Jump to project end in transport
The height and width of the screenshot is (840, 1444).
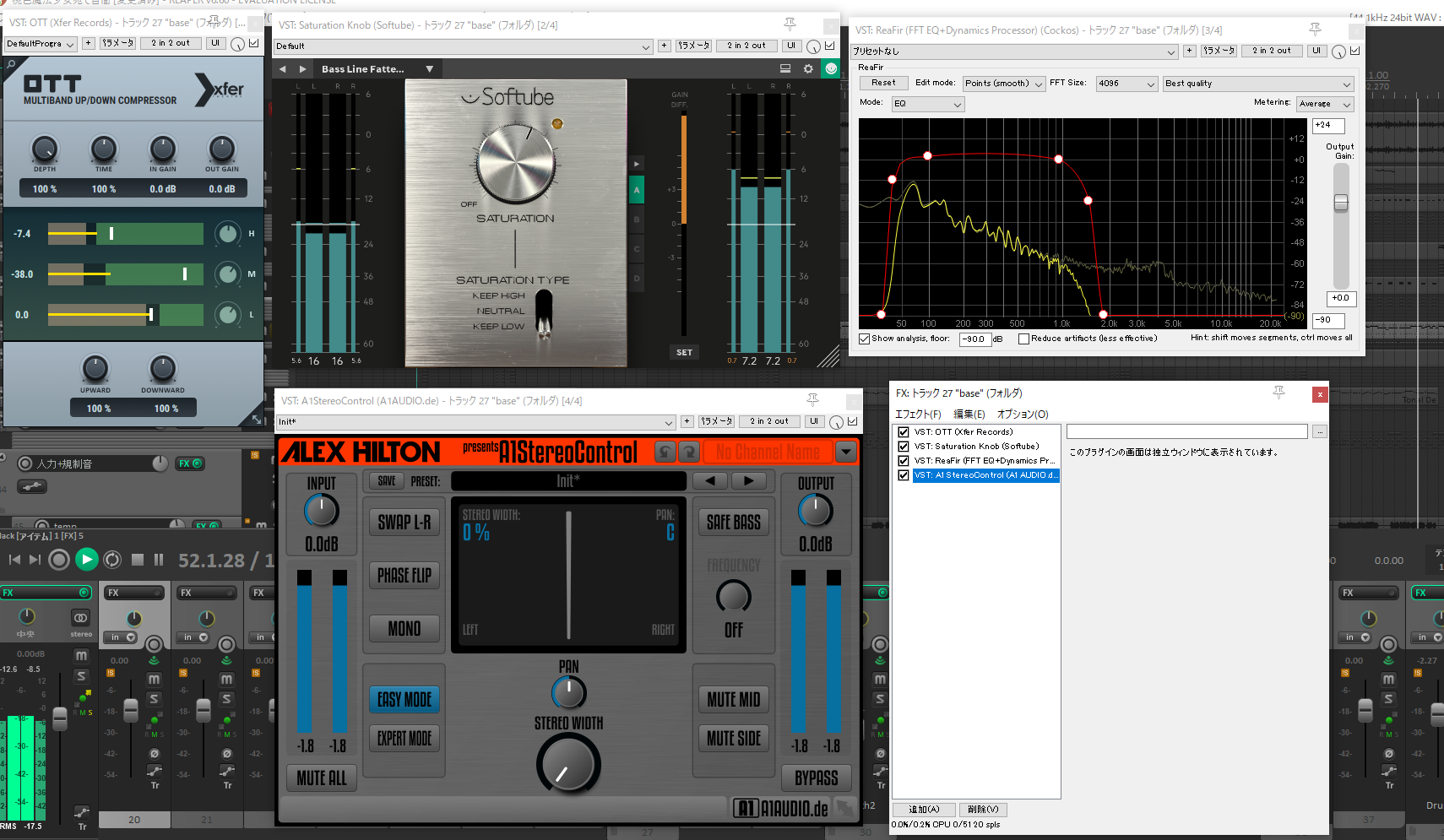coord(35,559)
